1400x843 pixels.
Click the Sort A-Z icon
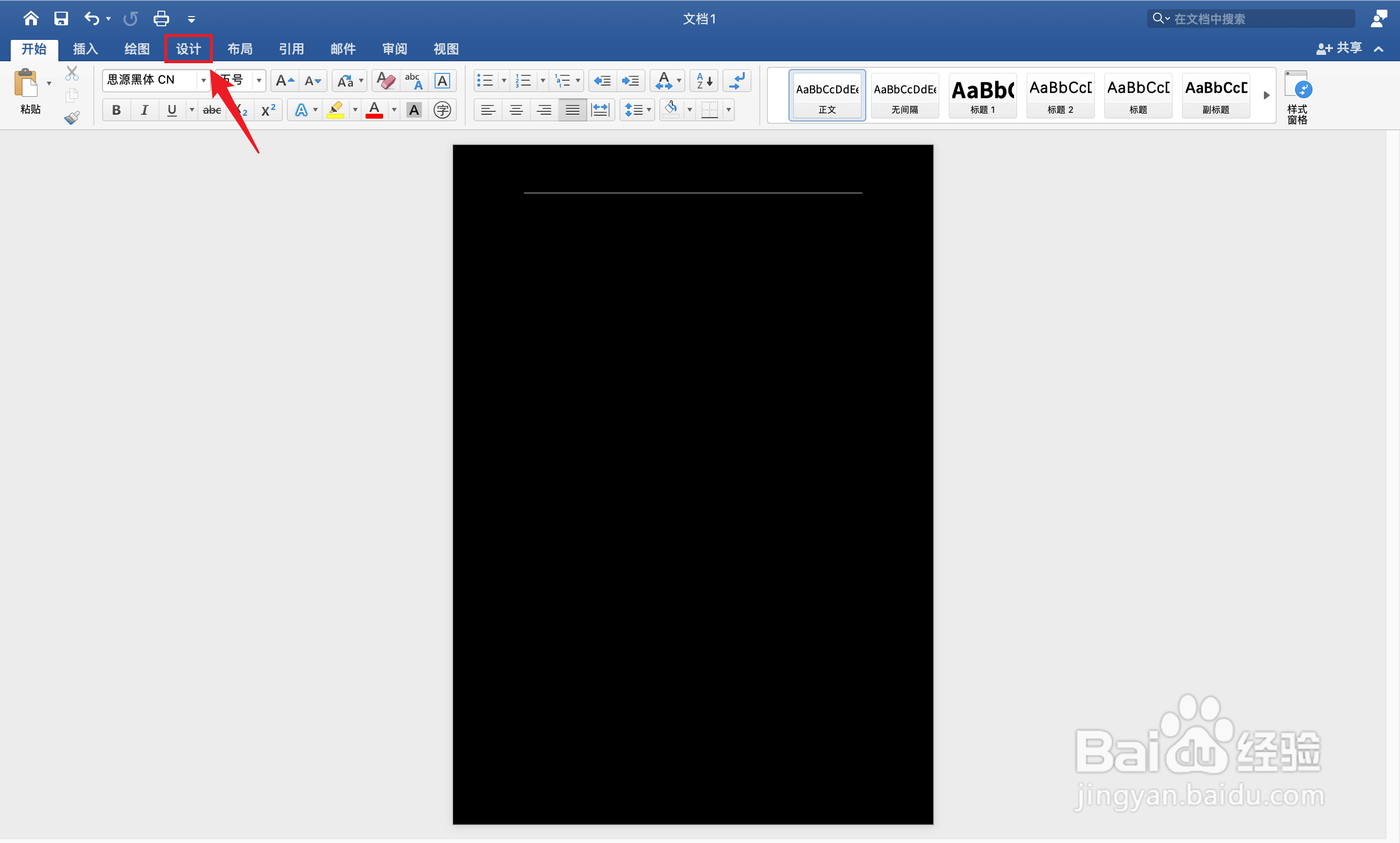tap(704, 81)
